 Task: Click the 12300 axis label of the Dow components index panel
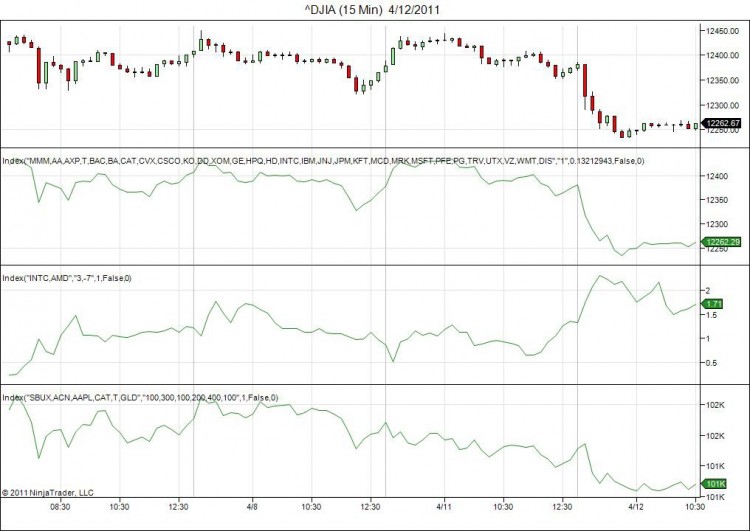pyautogui.click(x=717, y=224)
